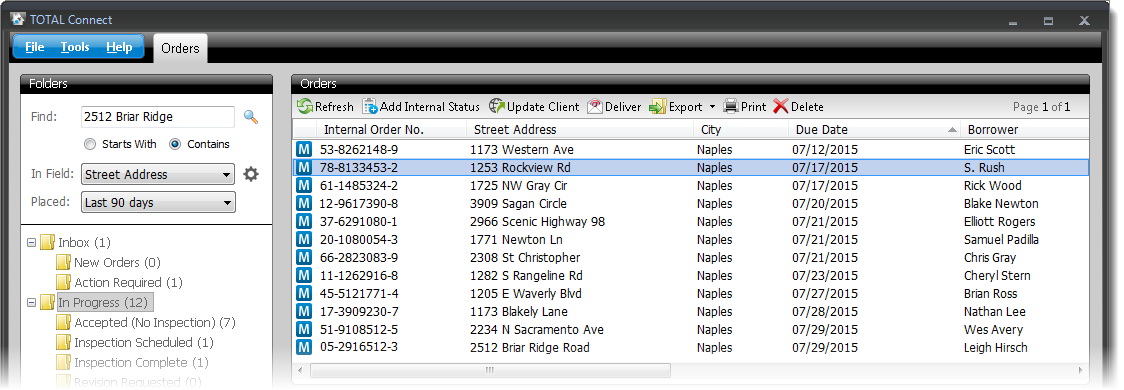
Task: Click the scrollbar right arrow in Orders
Action: (x=1081, y=371)
